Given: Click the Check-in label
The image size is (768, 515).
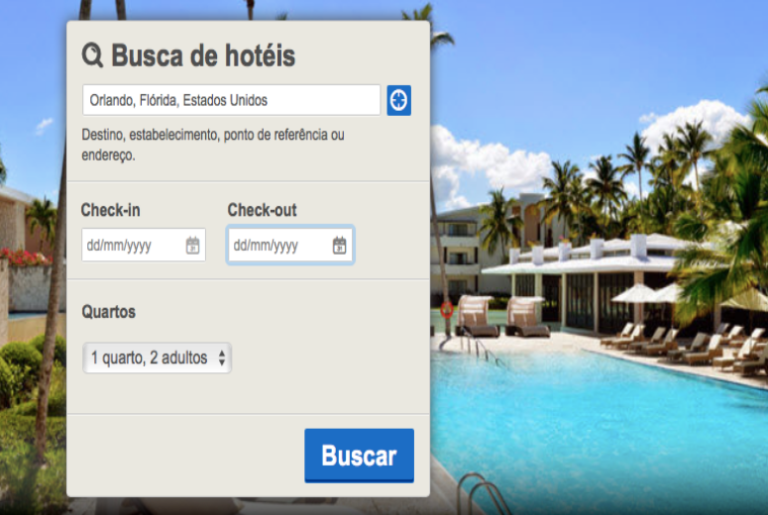Looking at the screenshot, I should pyautogui.click(x=111, y=210).
